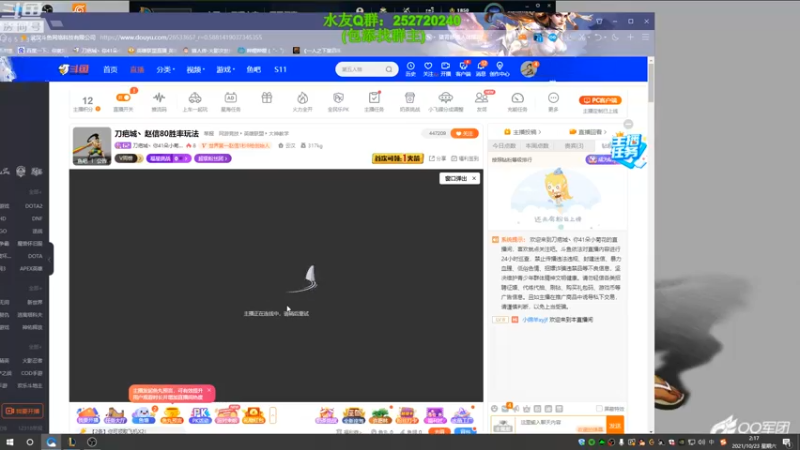Check the 屏蔽特效 checkbox
The height and width of the screenshot is (450, 800).
(599, 409)
